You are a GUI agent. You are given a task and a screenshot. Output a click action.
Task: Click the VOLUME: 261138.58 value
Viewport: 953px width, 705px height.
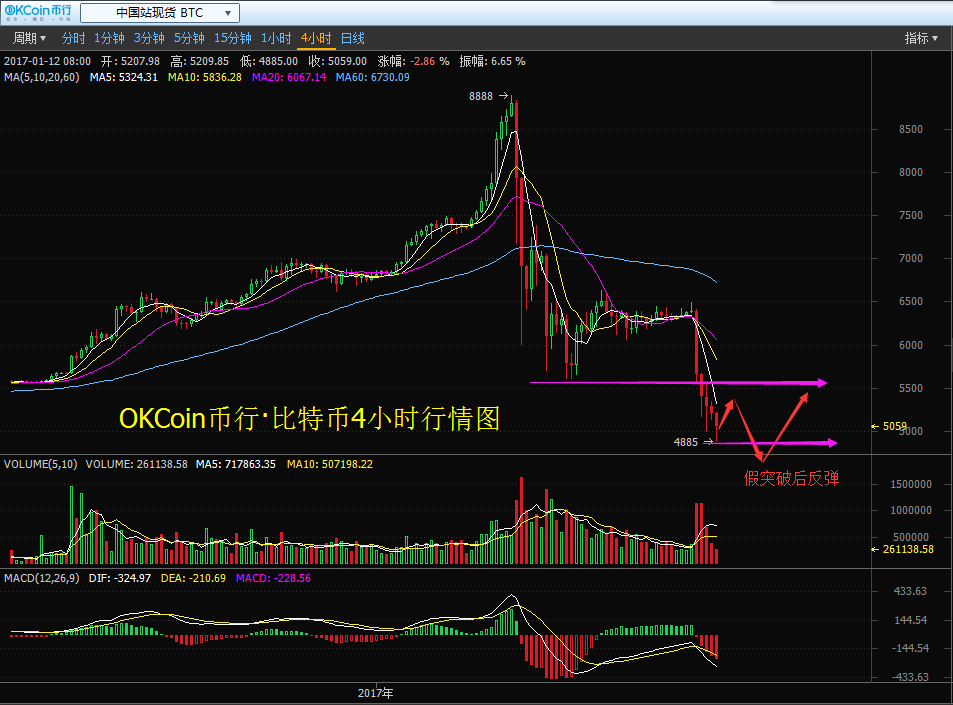point(136,464)
